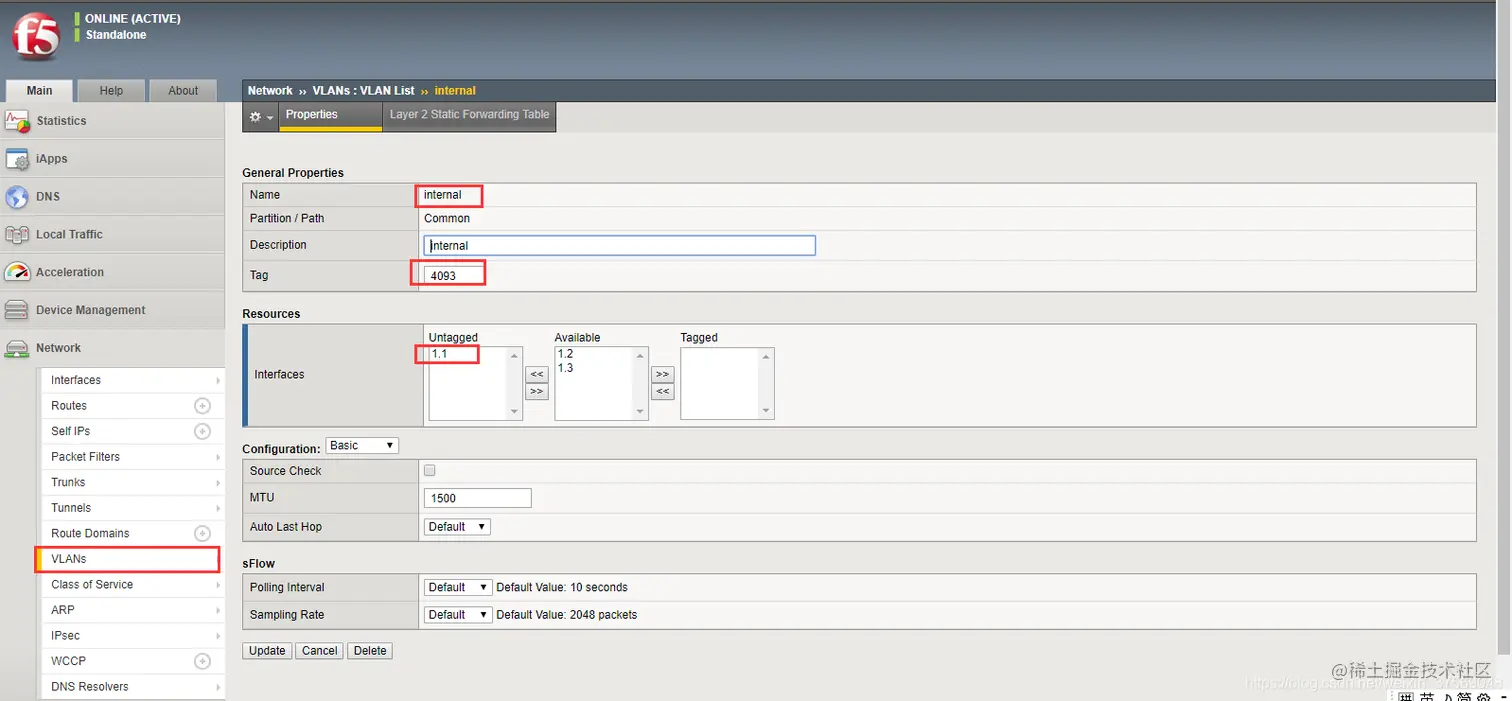Screen dimensions: 1512x701
Task: Click Tagged list scrollbar up arrow
Action: (x=767, y=355)
